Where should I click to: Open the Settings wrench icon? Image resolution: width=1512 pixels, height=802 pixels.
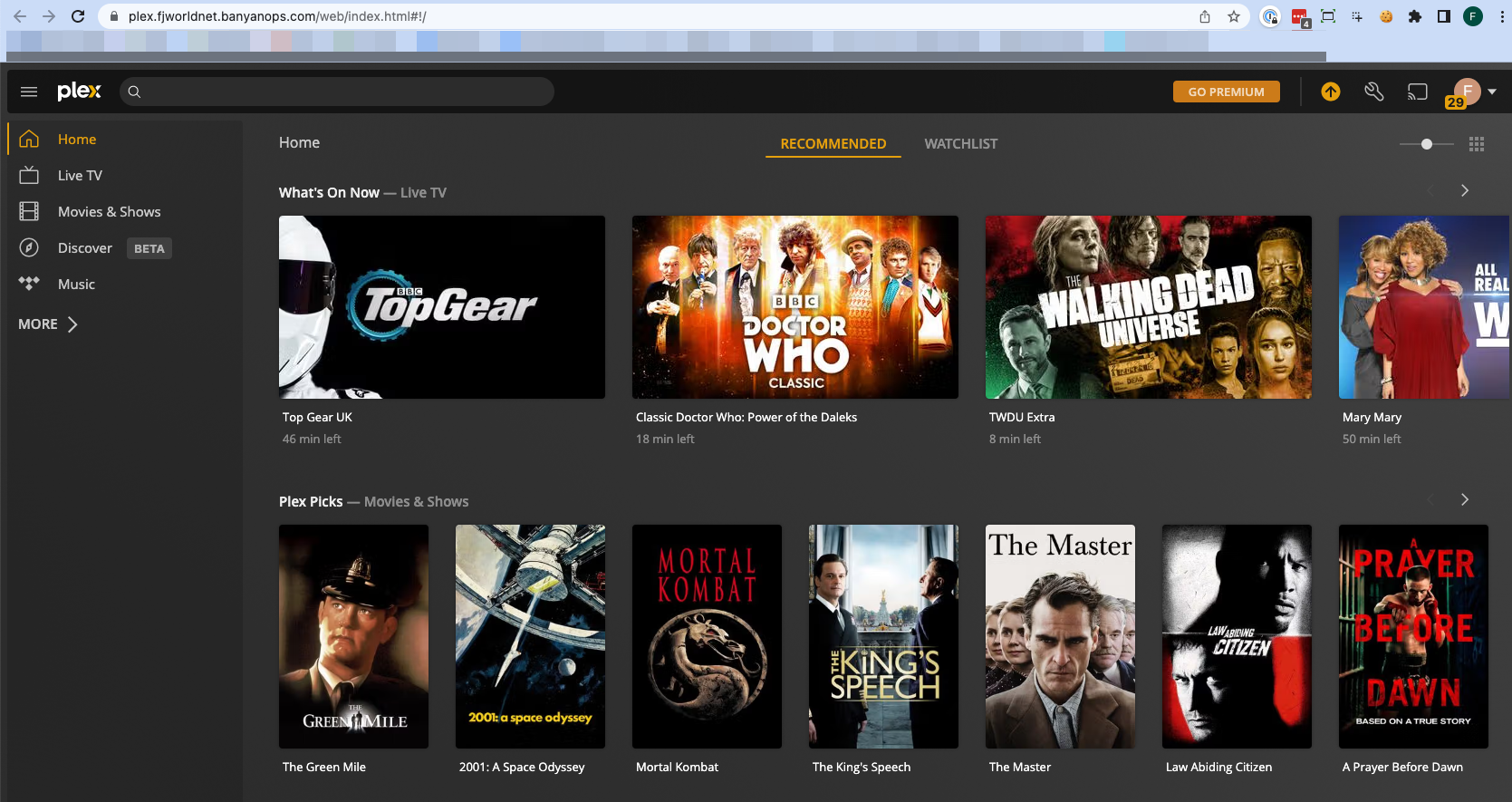pos(1373,92)
